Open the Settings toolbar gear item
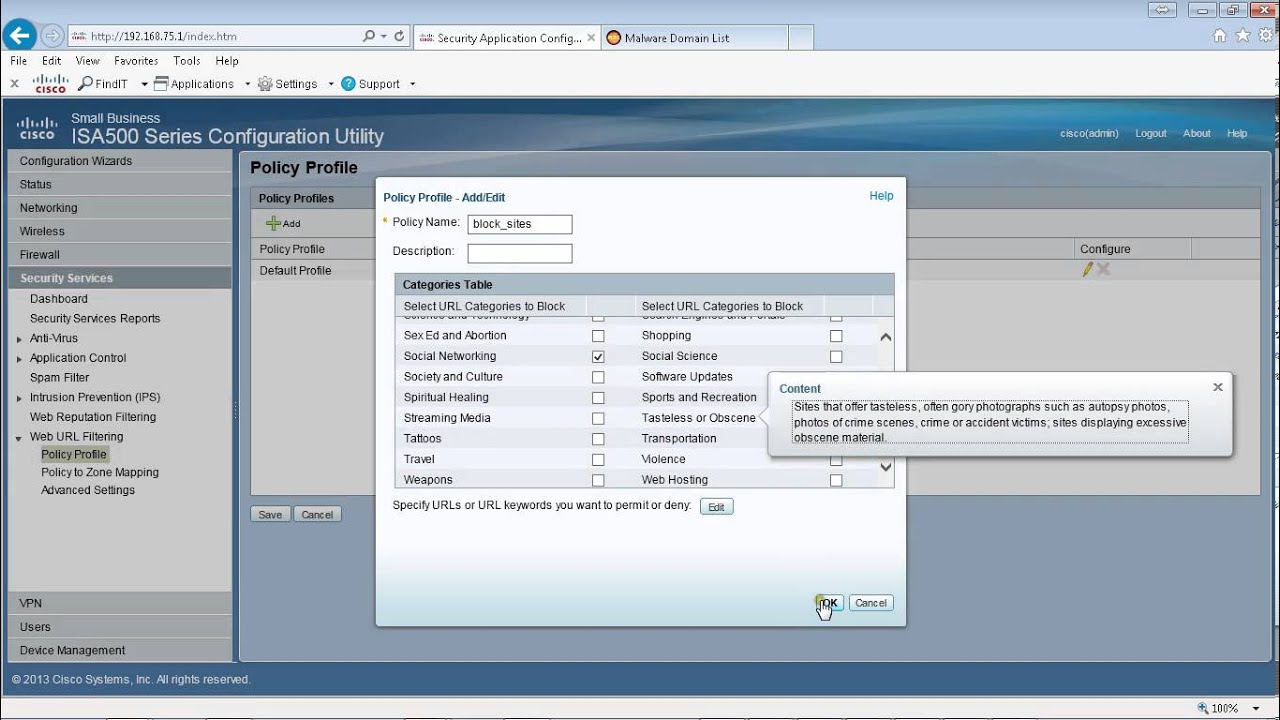 [287, 84]
